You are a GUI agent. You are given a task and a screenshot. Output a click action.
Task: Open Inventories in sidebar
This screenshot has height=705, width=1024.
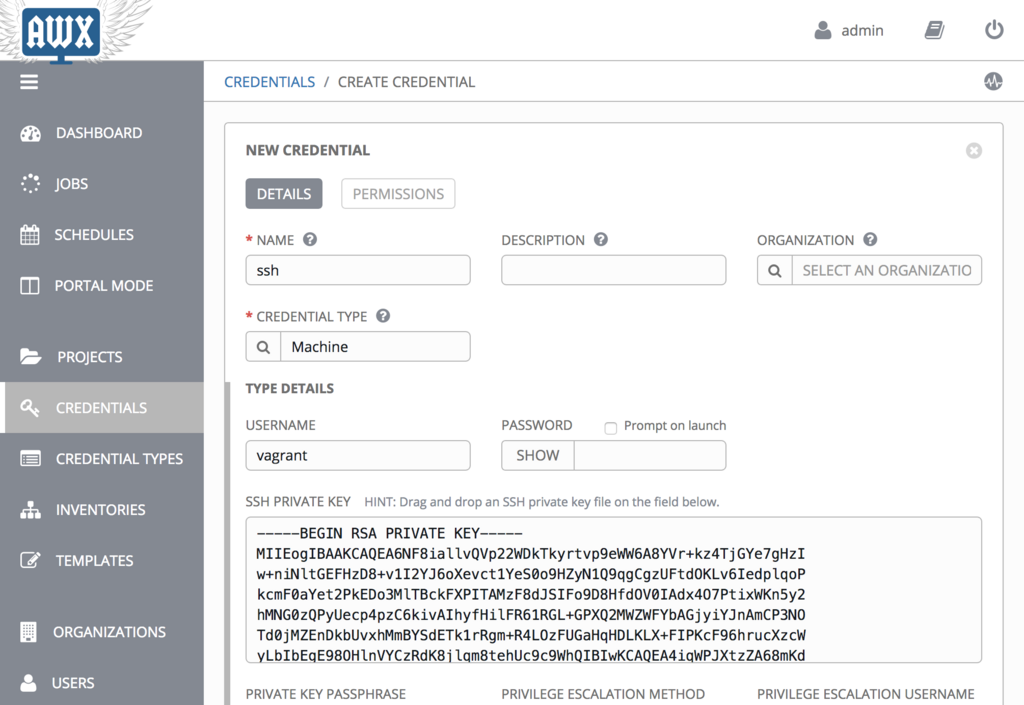pos(102,510)
